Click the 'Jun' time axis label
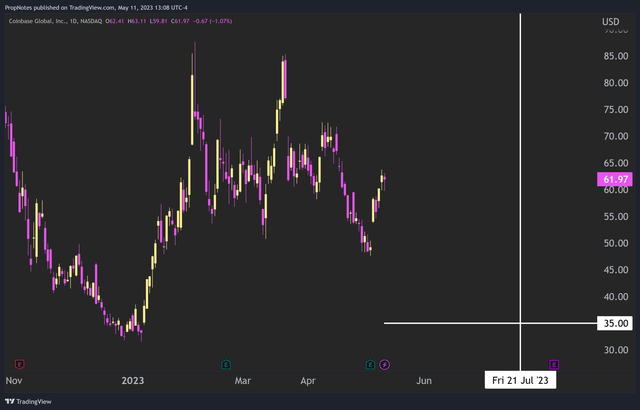The image size is (640, 410). point(424,381)
